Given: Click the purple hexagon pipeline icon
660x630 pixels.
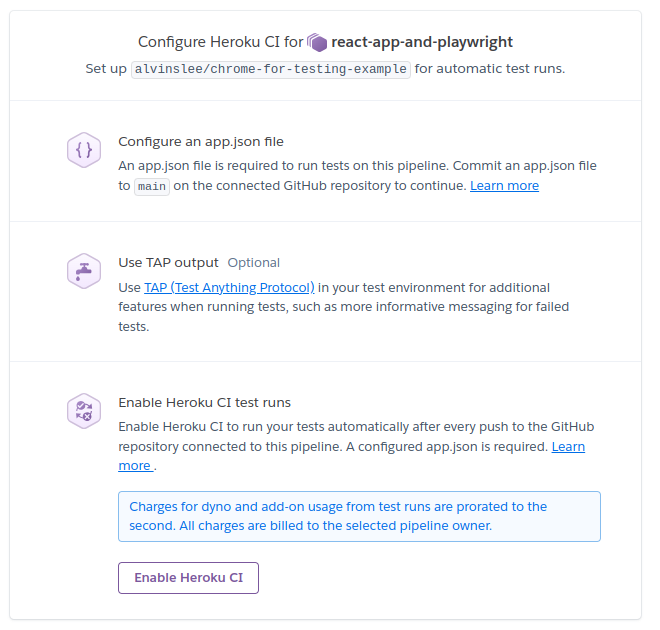Looking at the screenshot, I should [x=318, y=43].
